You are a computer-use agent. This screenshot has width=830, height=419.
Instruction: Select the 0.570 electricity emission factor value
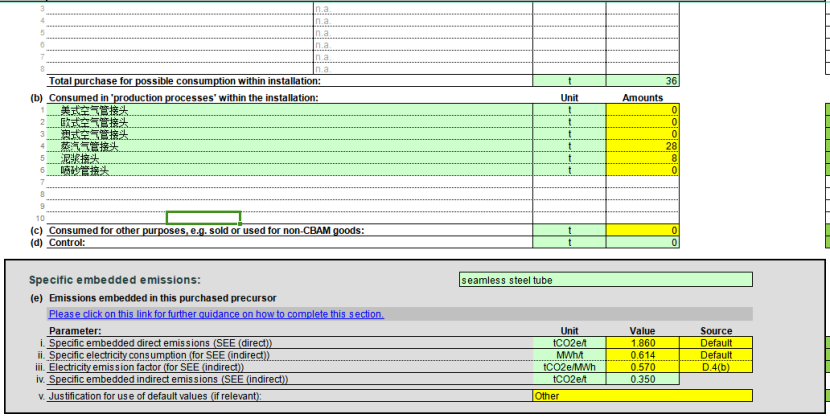(642, 367)
